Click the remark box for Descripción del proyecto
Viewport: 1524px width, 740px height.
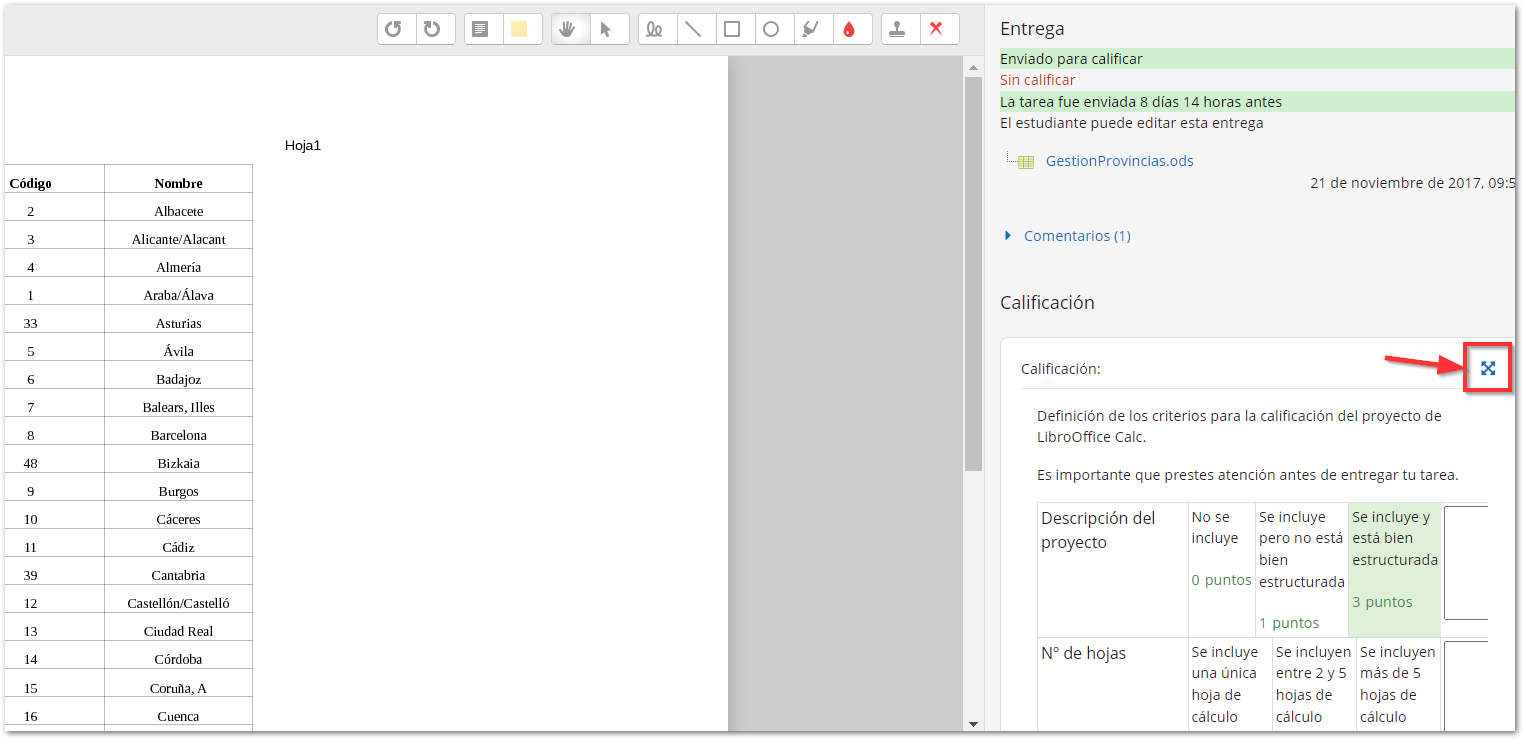point(1466,563)
